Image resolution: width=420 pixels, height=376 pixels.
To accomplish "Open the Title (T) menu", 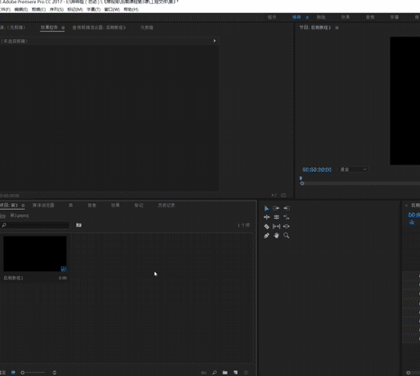I will click(x=94, y=9).
